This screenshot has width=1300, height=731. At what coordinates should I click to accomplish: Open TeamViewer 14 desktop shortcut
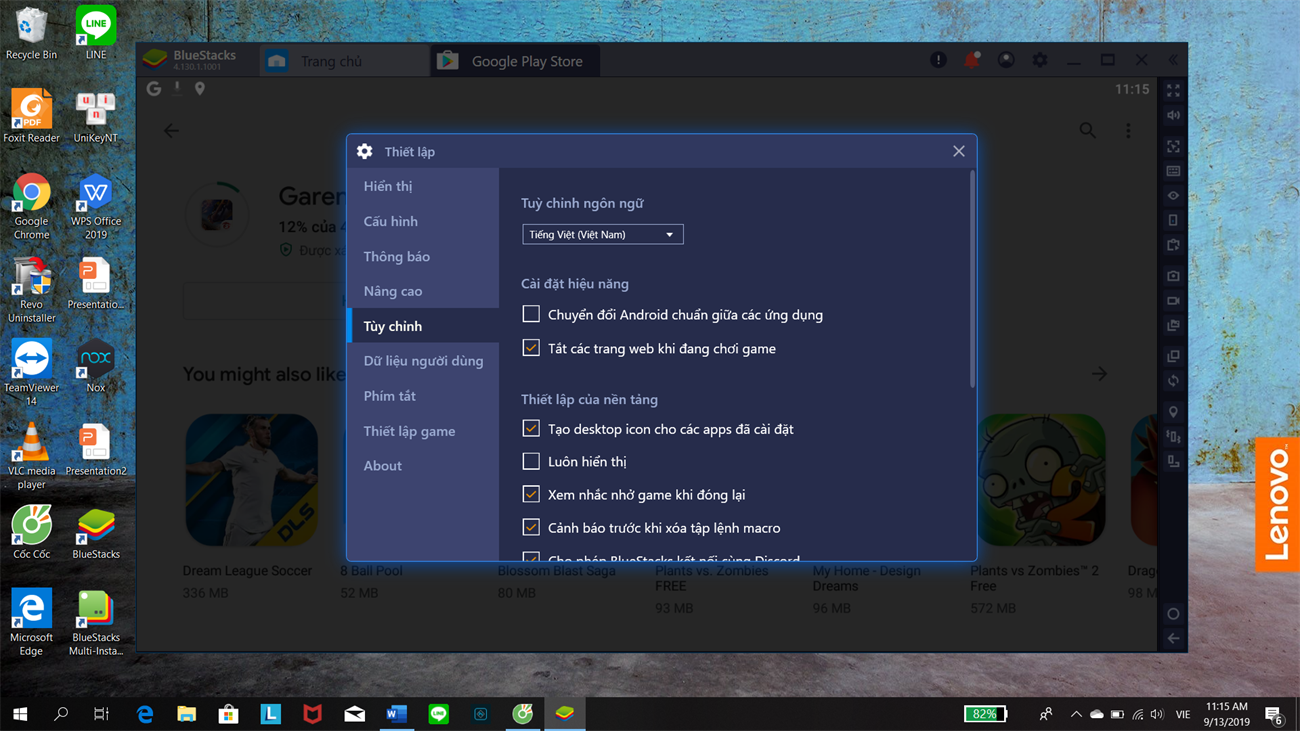pyautogui.click(x=31, y=372)
